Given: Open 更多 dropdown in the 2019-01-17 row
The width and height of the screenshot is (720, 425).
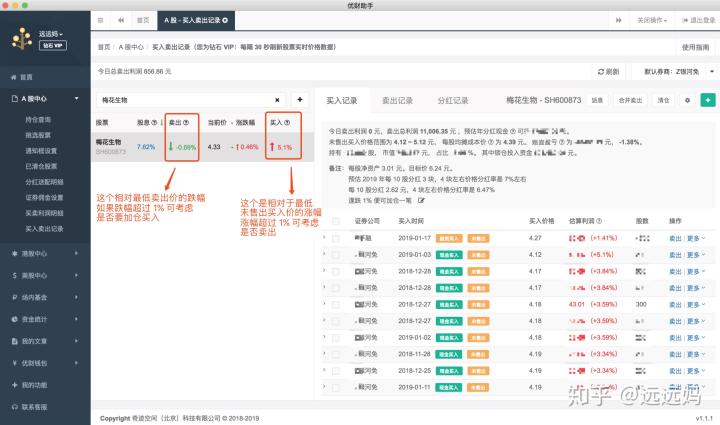Looking at the screenshot, I should point(696,238).
